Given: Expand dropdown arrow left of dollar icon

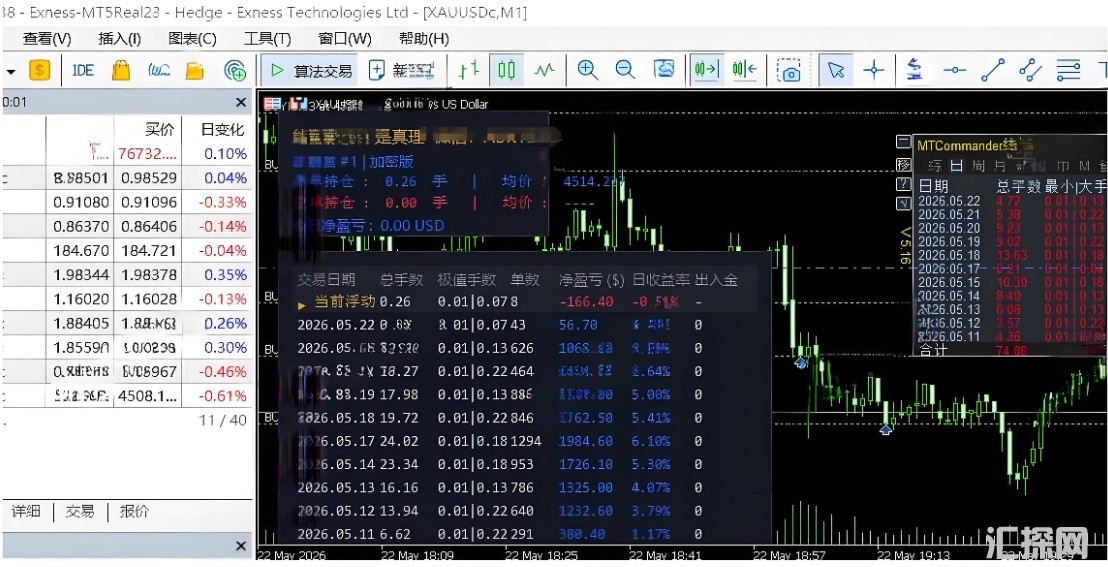Looking at the screenshot, I should tap(11, 71).
